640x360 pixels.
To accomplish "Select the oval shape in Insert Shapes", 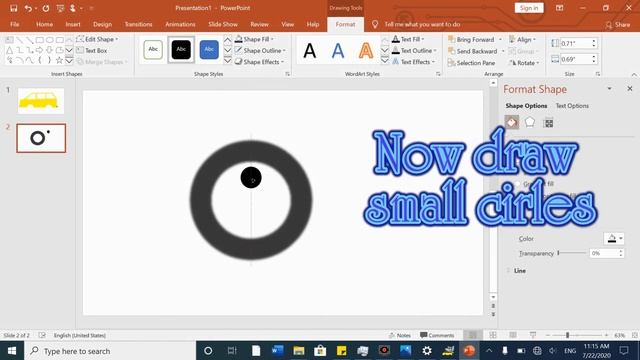I will point(49,40).
